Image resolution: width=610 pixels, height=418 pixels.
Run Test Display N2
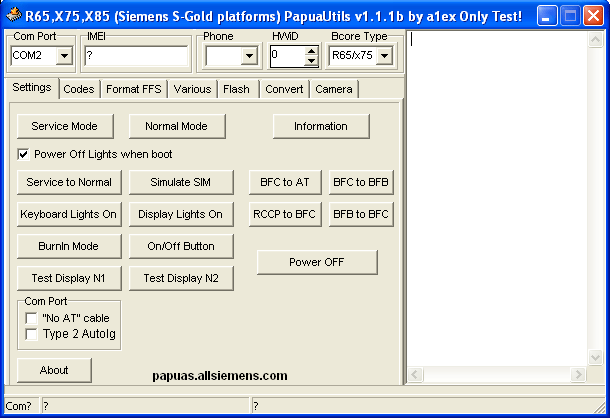click(x=181, y=278)
